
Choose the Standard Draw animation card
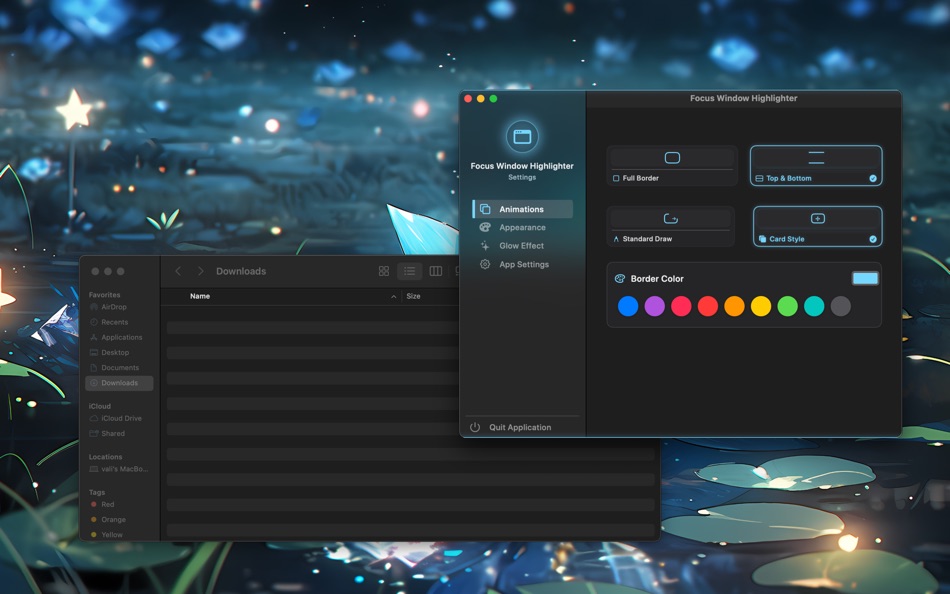pyautogui.click(x=671, y=226)
